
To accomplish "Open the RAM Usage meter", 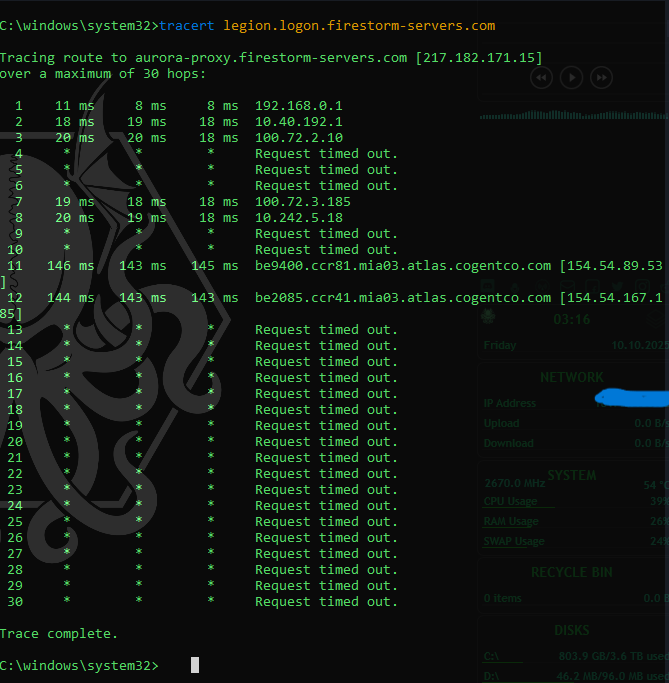I will (511, 521).
